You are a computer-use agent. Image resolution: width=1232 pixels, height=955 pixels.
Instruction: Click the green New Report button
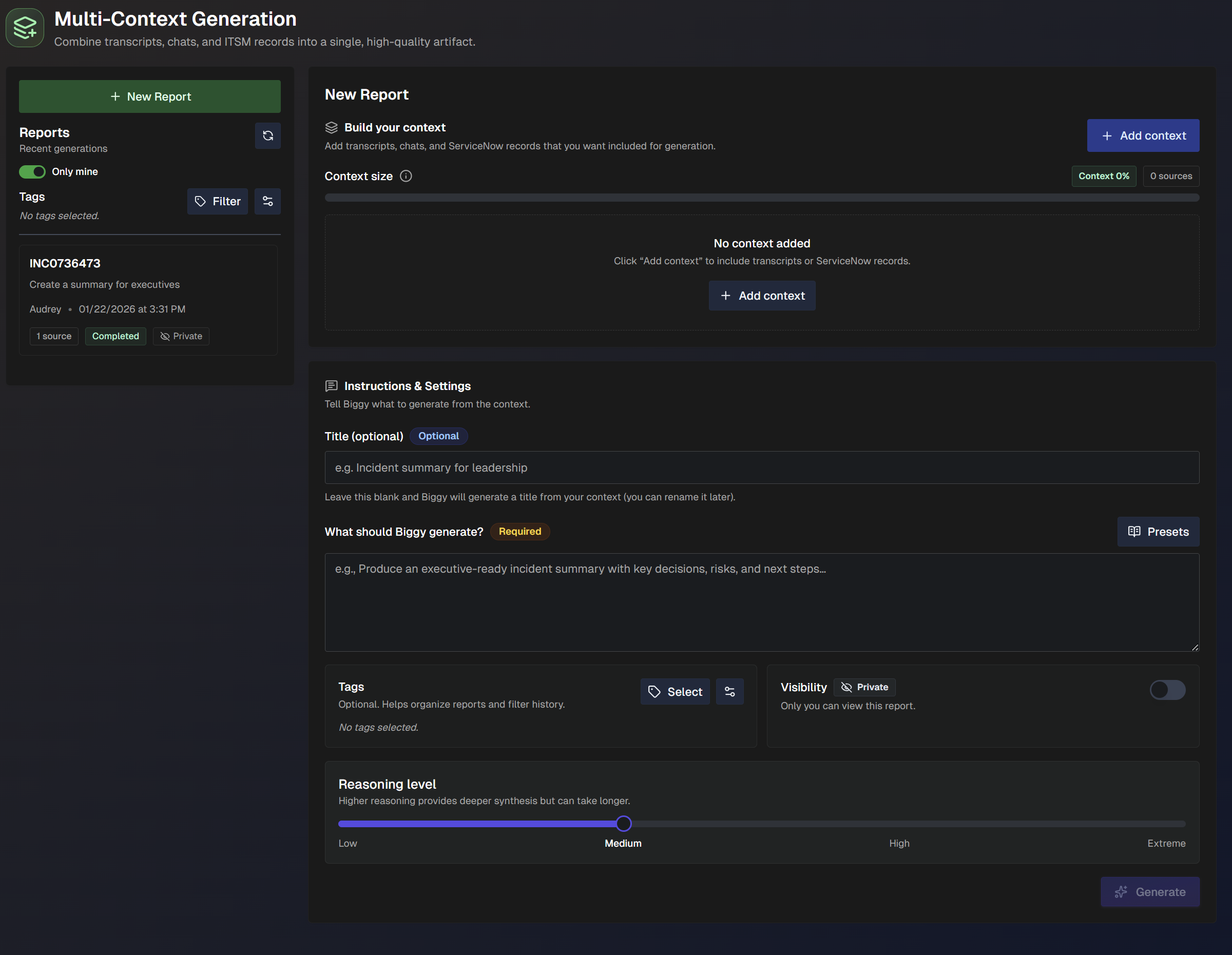pos(149,96)
